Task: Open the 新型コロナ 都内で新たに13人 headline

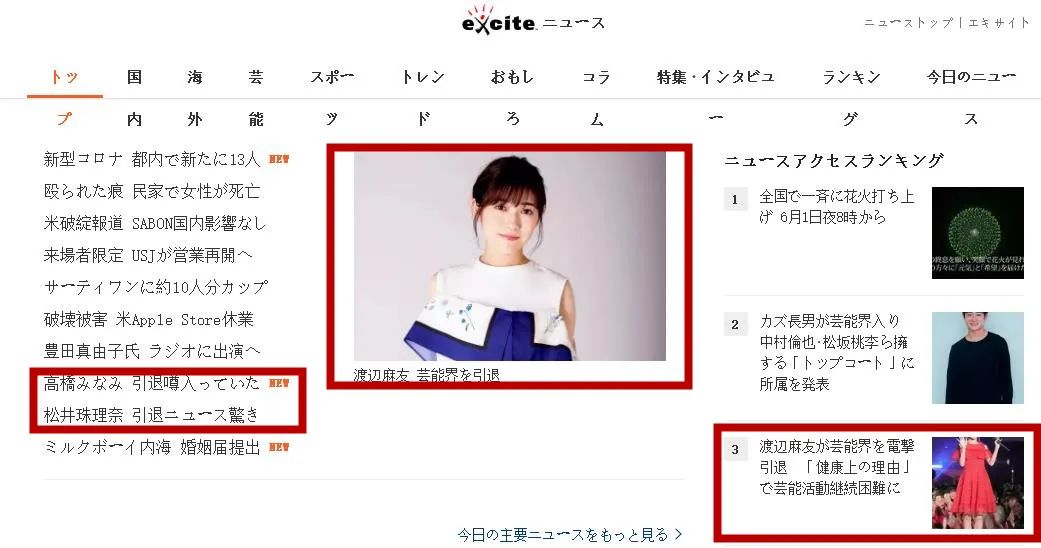Action: tap(151, 159)
